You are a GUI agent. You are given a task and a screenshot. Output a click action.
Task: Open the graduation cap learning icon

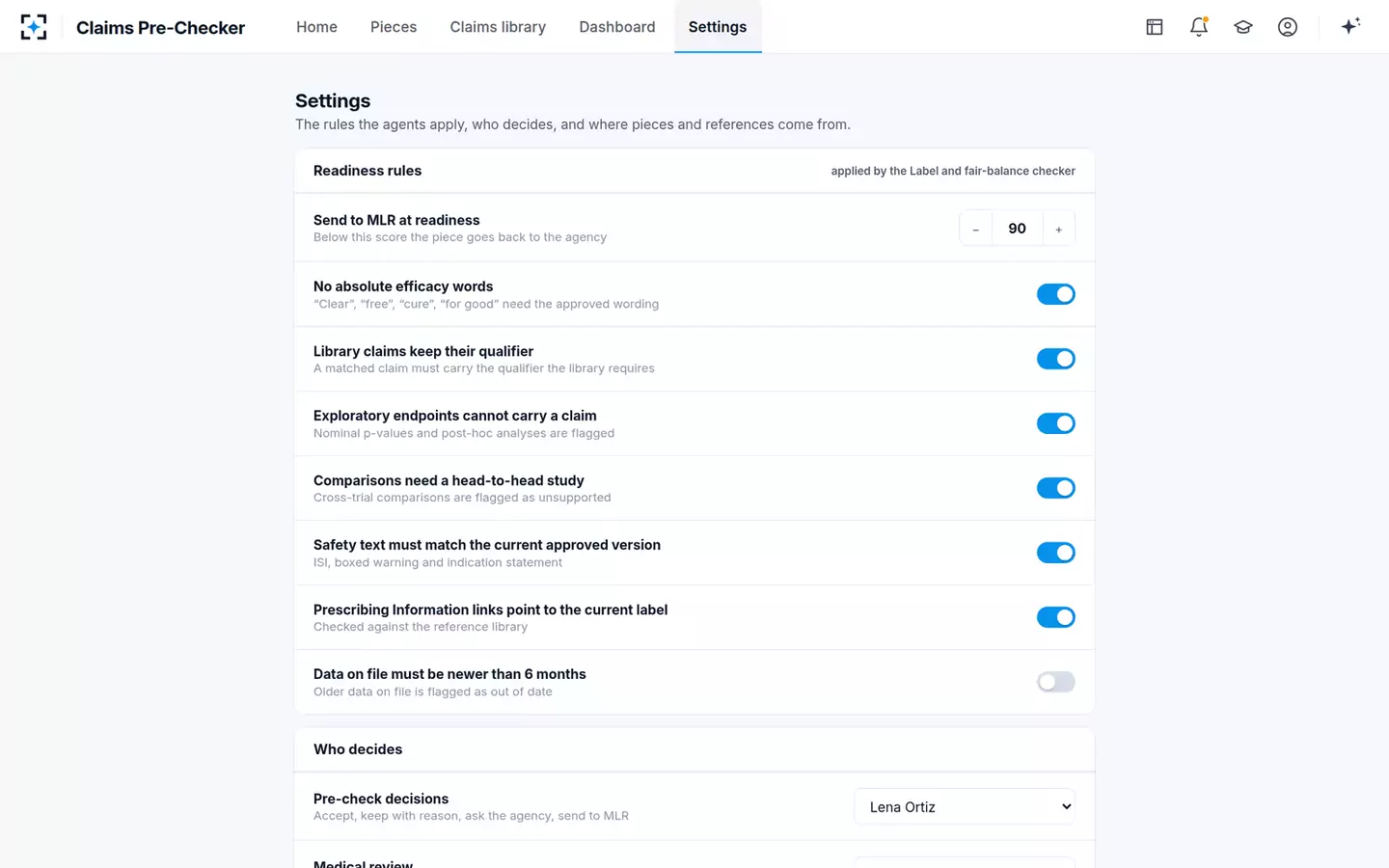point(1243,27)
